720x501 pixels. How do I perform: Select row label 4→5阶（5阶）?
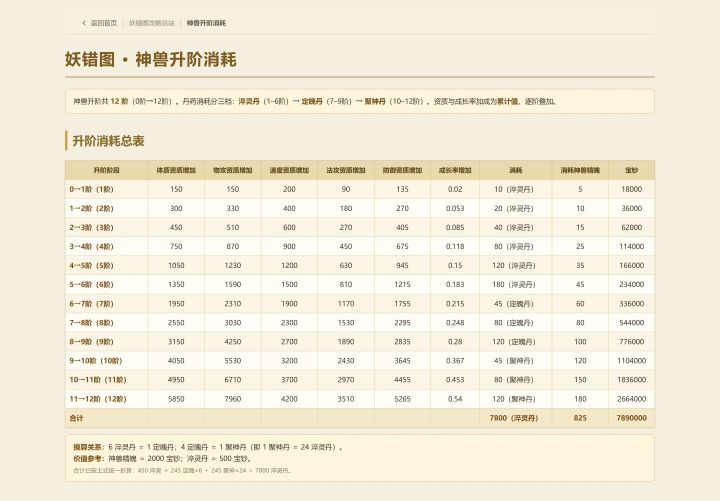pos(91,265)
